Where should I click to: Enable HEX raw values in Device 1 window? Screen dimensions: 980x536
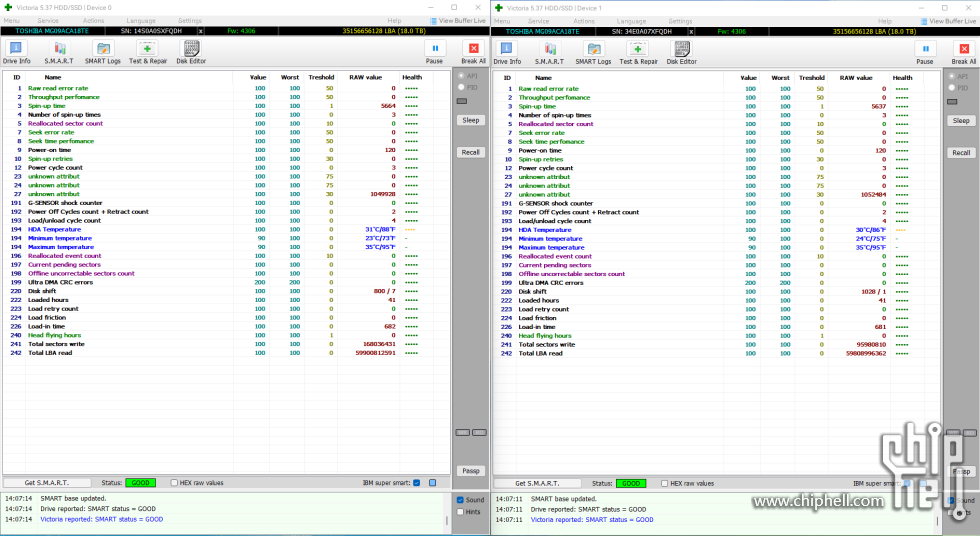point(665,484)
